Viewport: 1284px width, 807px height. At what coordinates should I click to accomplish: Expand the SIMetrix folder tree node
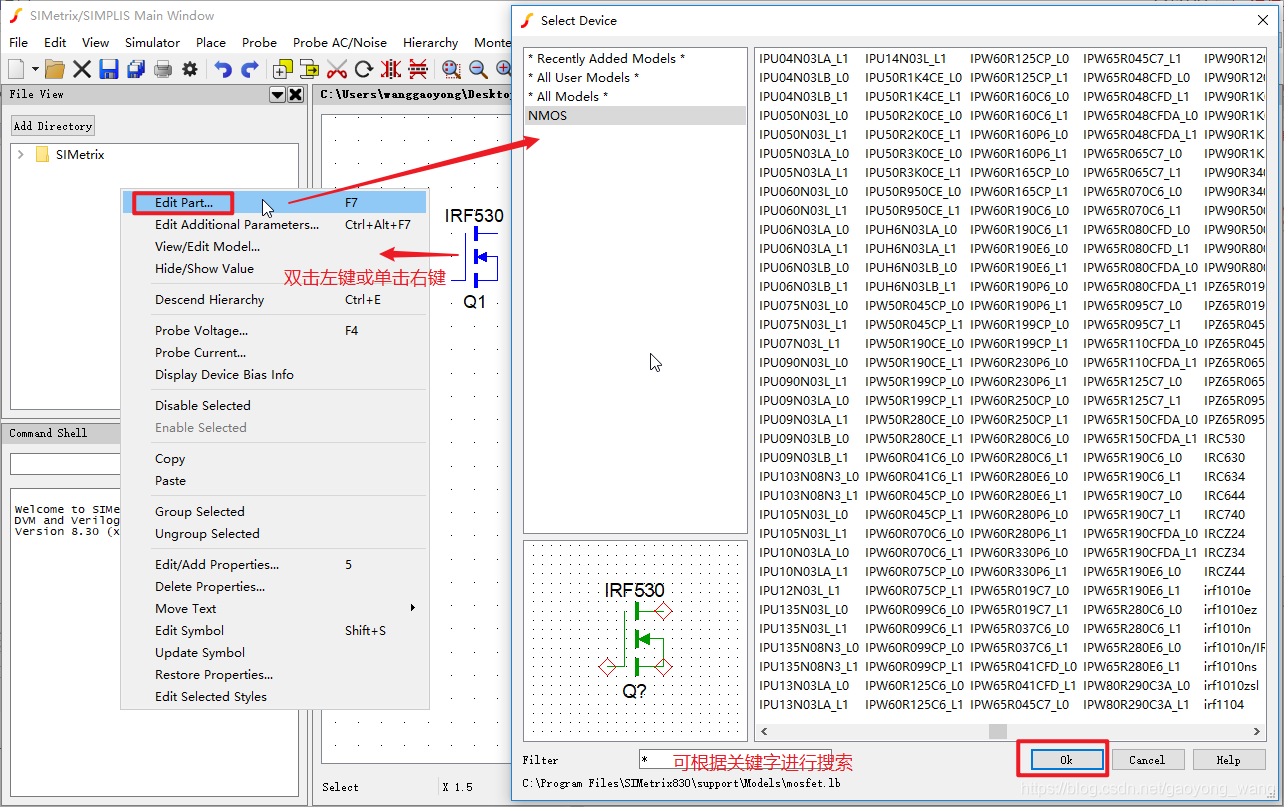coord(21,155)
